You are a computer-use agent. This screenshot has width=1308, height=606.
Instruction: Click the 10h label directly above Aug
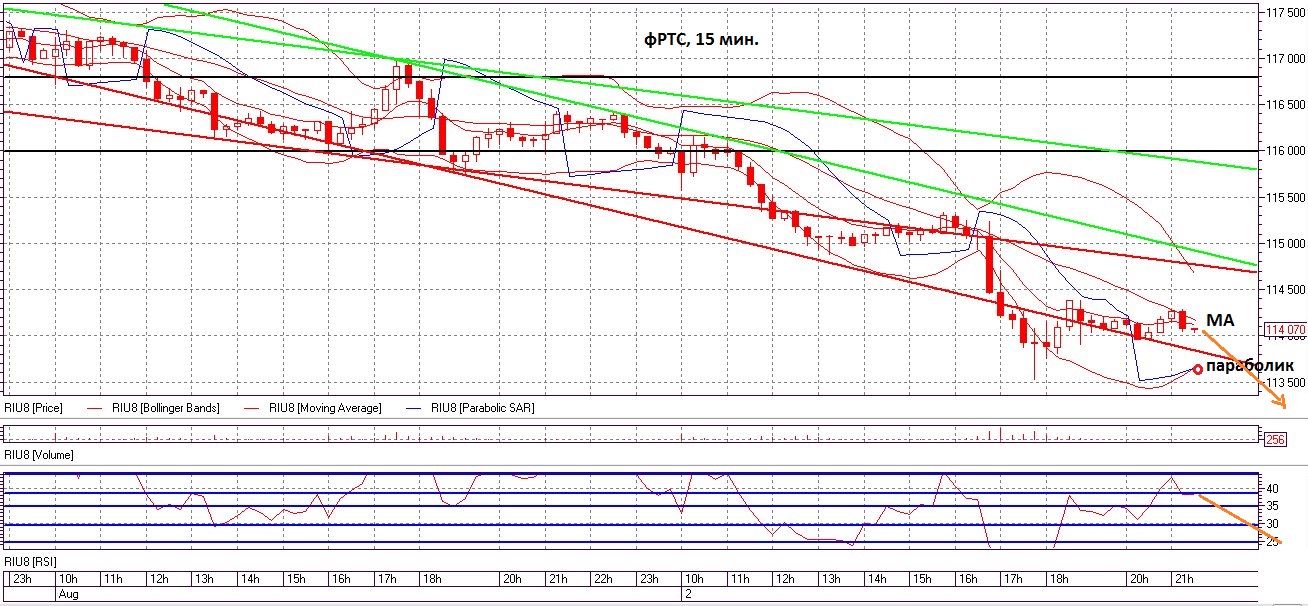point(69,579)
